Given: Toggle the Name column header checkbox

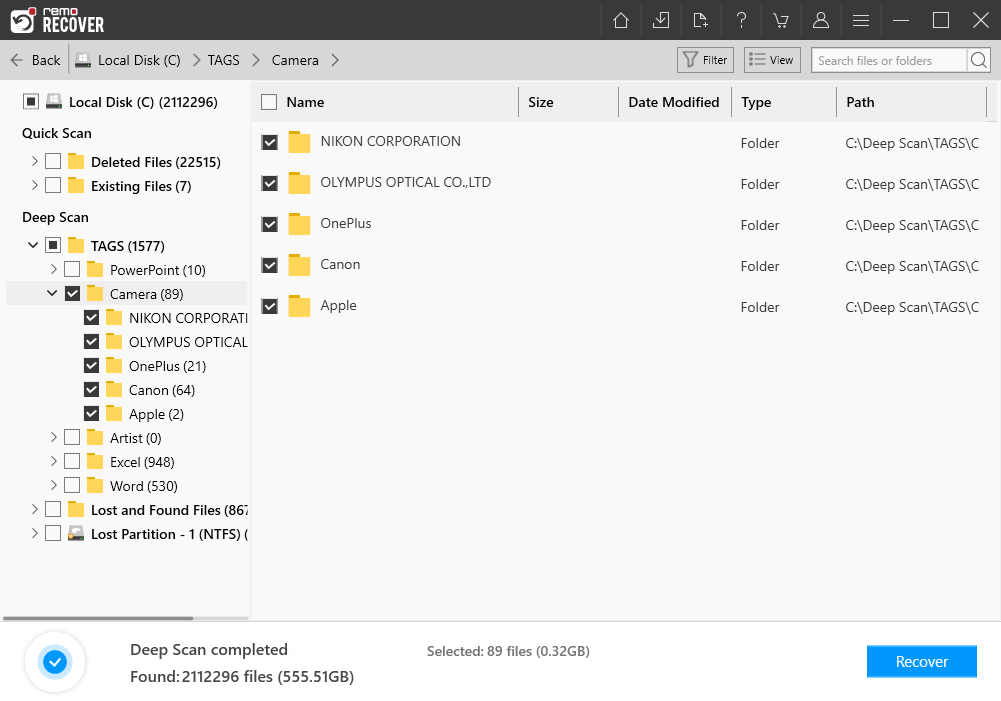Looking at the screenshot, I should pyautogui.click(x=269, y=101).
